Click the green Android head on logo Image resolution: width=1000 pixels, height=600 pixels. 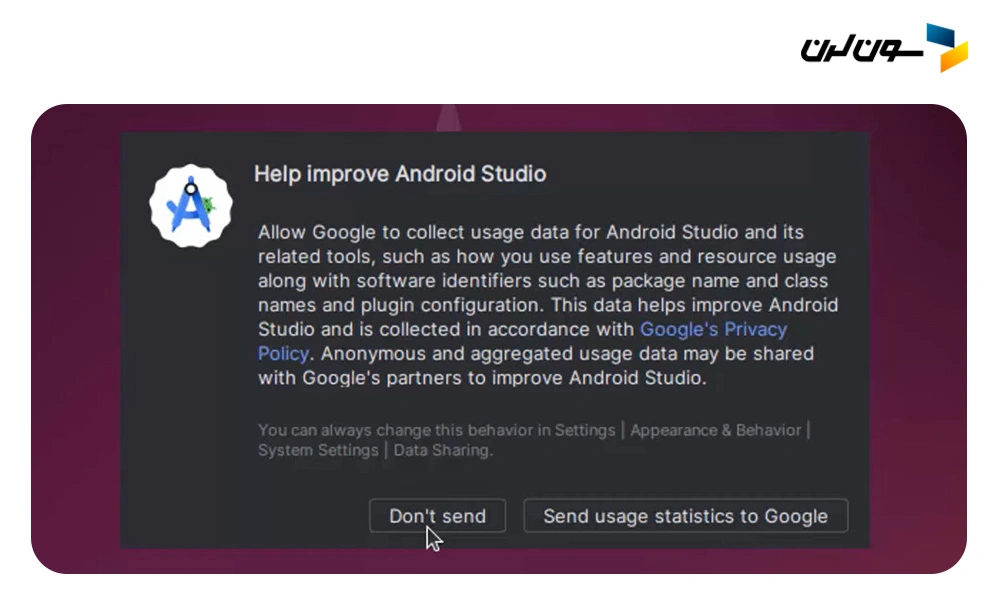coord(209,206)
